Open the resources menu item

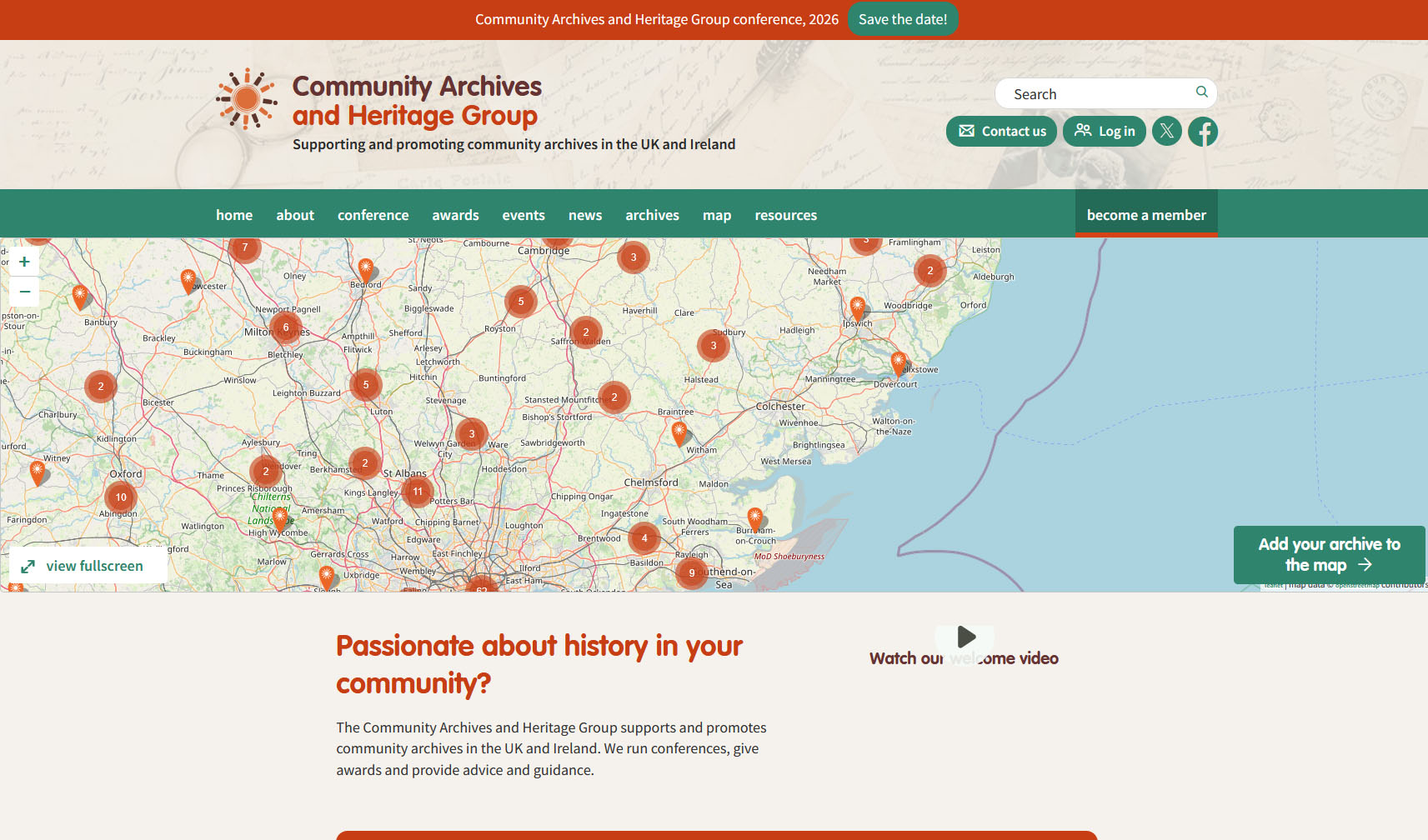click(785, 215)
